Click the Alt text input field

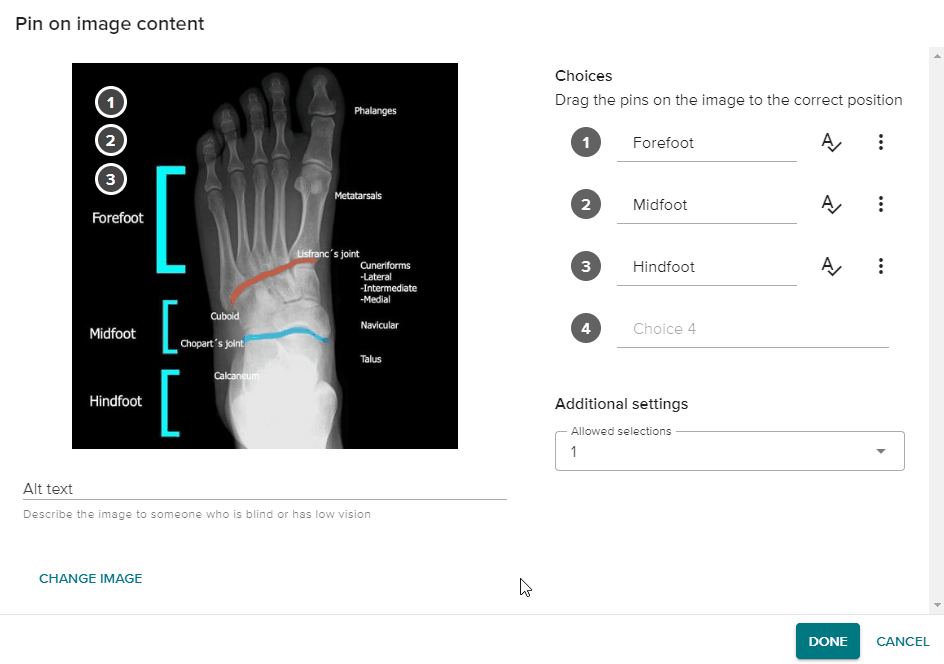pyautogui.click(x=265, y=489)
